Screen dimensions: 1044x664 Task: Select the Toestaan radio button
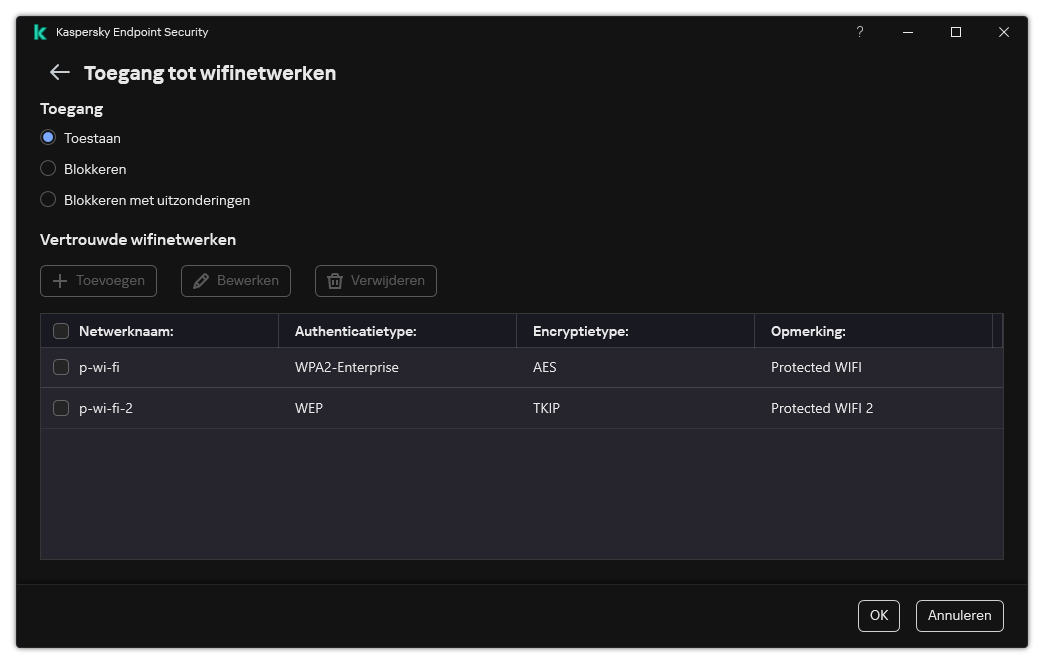pyautogui.click(x=48, y=138)
